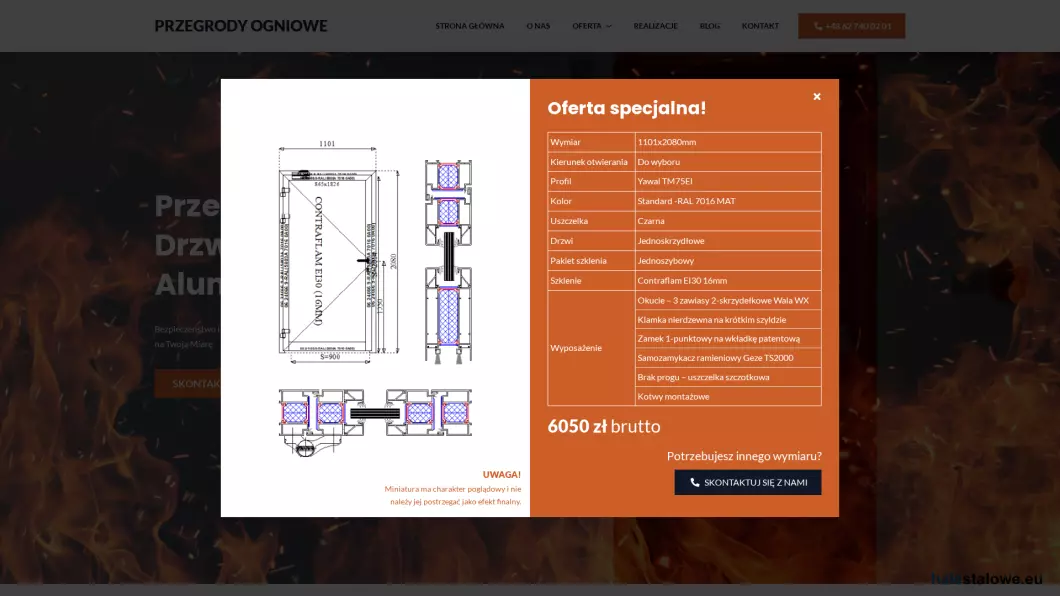Navigate to the BLOG page
Image resolution: width=1060 pixels, height=596 pixels.
click(x=709, y=26)
